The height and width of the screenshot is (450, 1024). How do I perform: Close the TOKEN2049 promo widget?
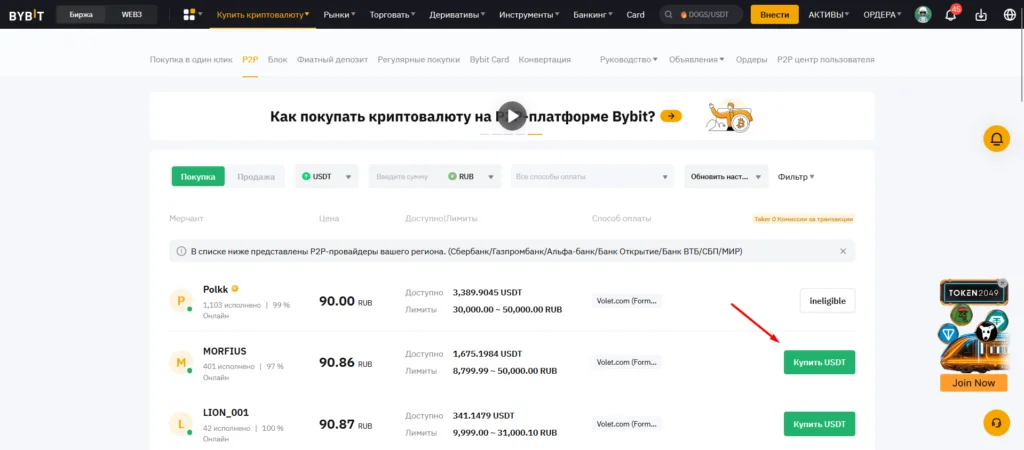point(1003,283)
